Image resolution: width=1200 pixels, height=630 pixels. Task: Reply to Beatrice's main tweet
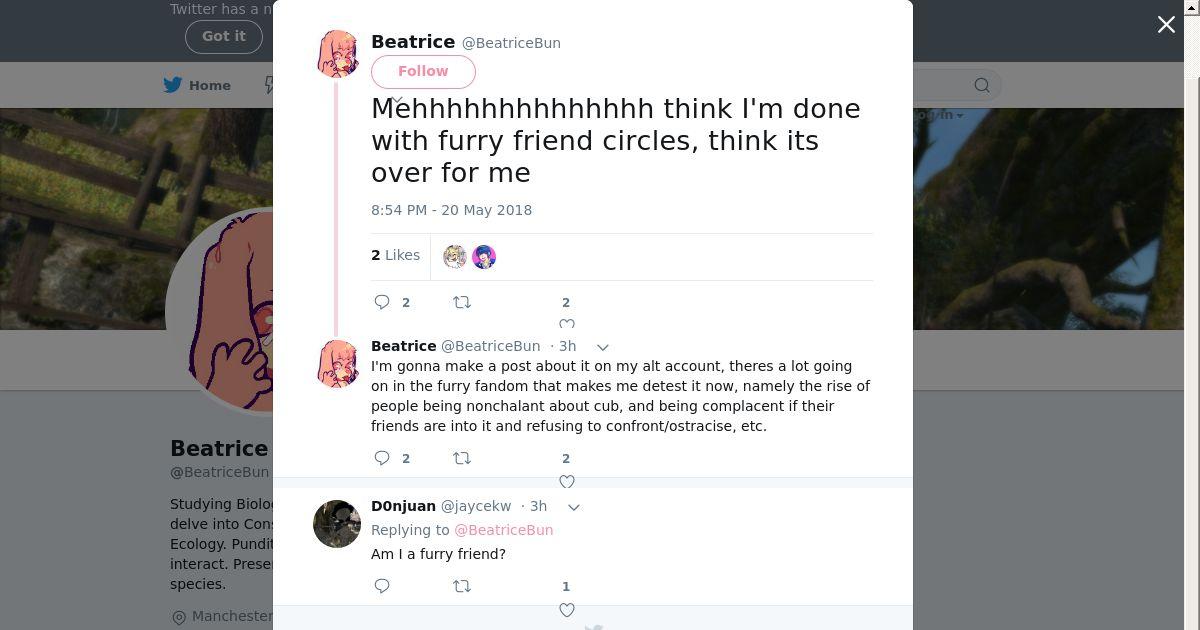[382, 302]
